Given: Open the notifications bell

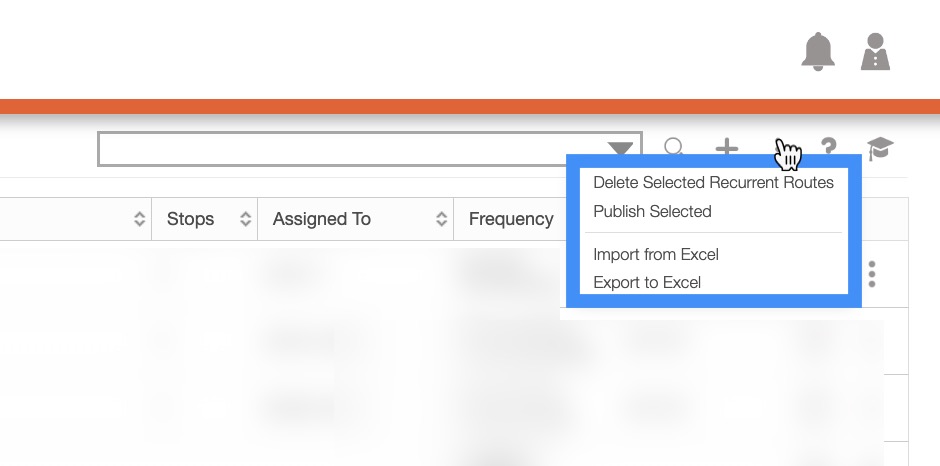Looking at the screenshot, I should click(x=818, y=51).
